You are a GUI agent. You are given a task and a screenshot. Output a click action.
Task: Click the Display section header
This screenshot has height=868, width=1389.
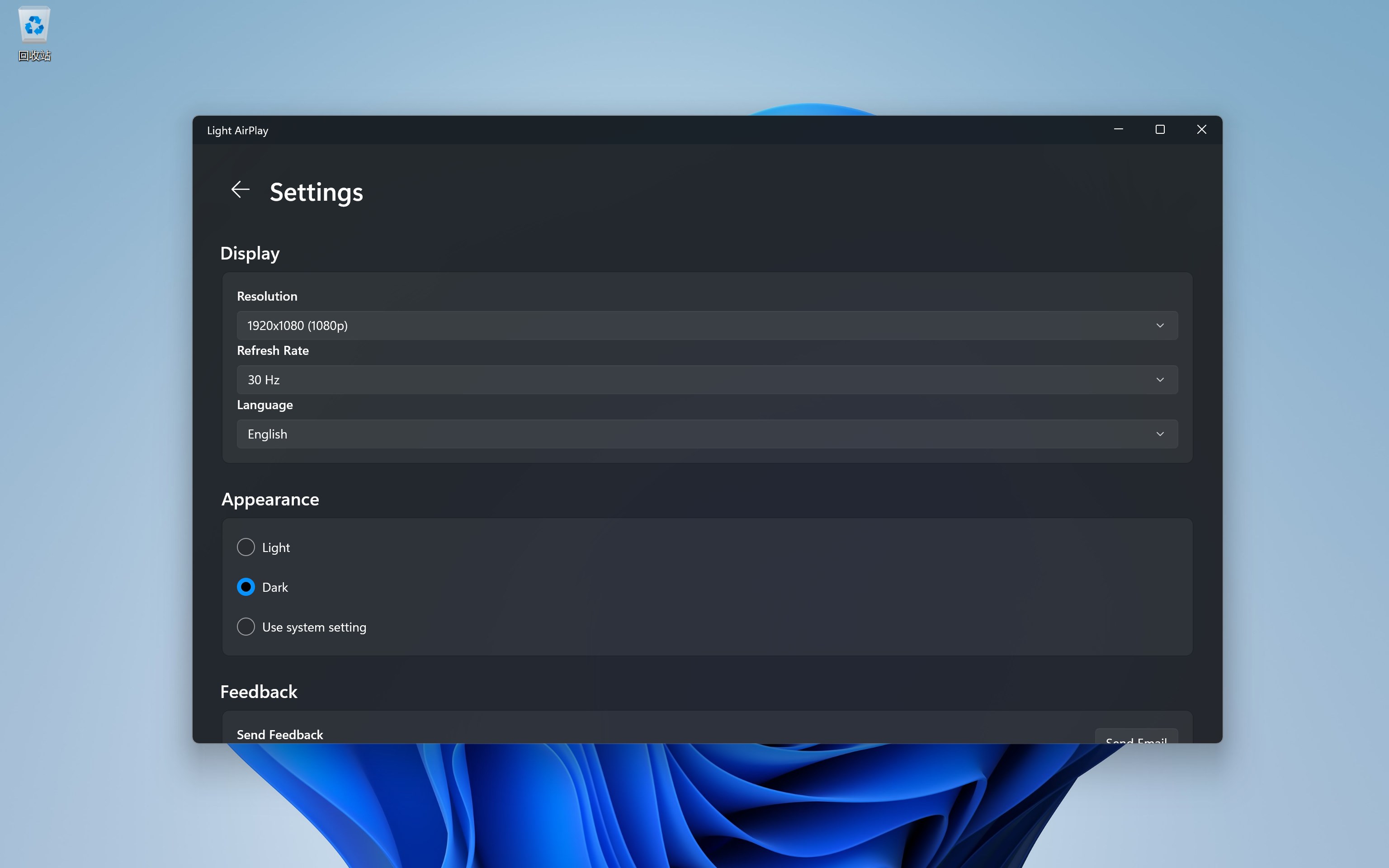(x=250, y=253)
